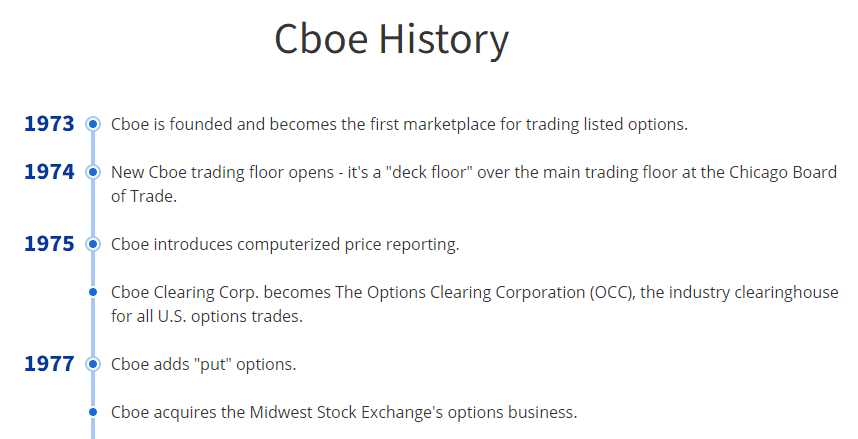Click the timeline line between 1975 and 1977

[x=93, y=328]
